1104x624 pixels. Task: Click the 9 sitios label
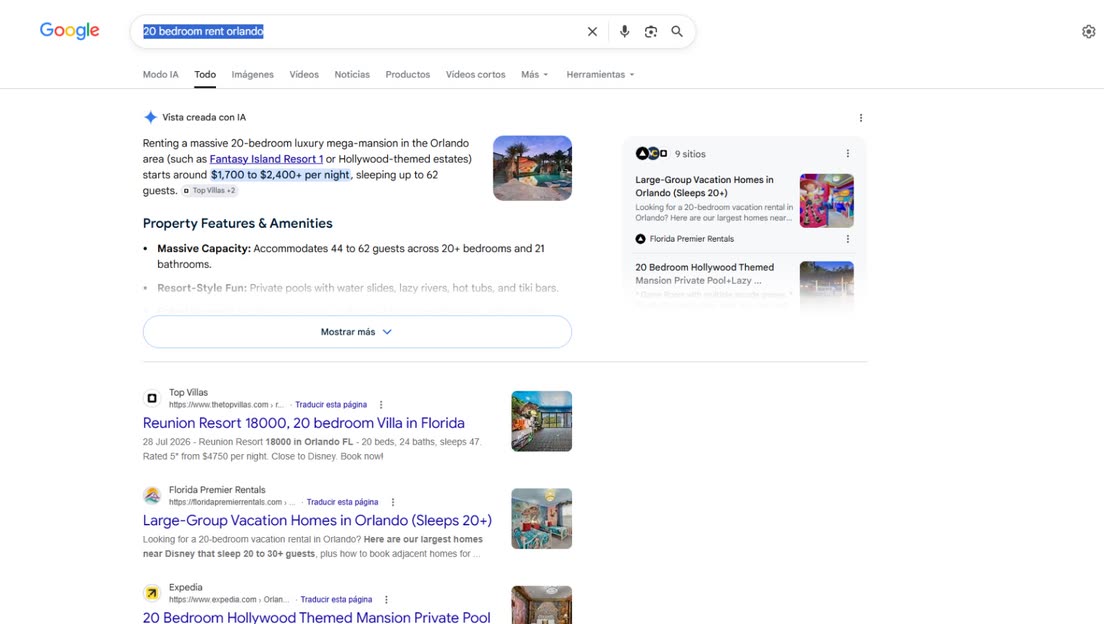690,154
